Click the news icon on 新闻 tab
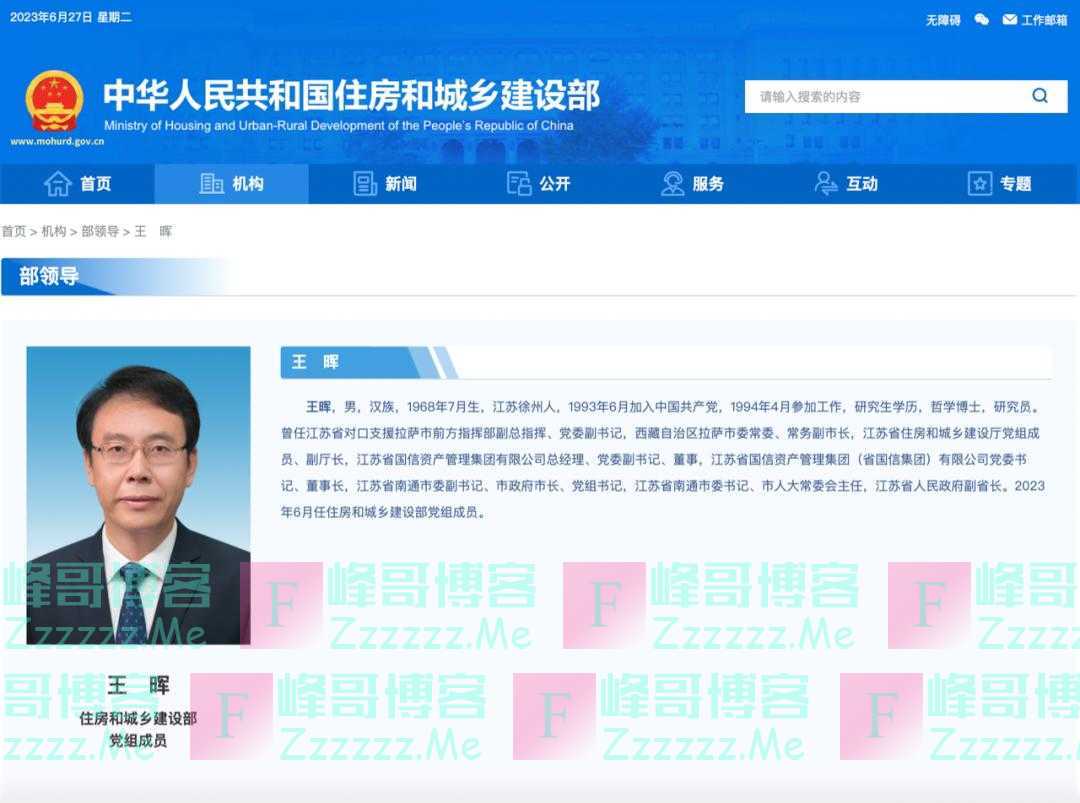Screen dimensions: 1080x803 [x=362, y=182]
